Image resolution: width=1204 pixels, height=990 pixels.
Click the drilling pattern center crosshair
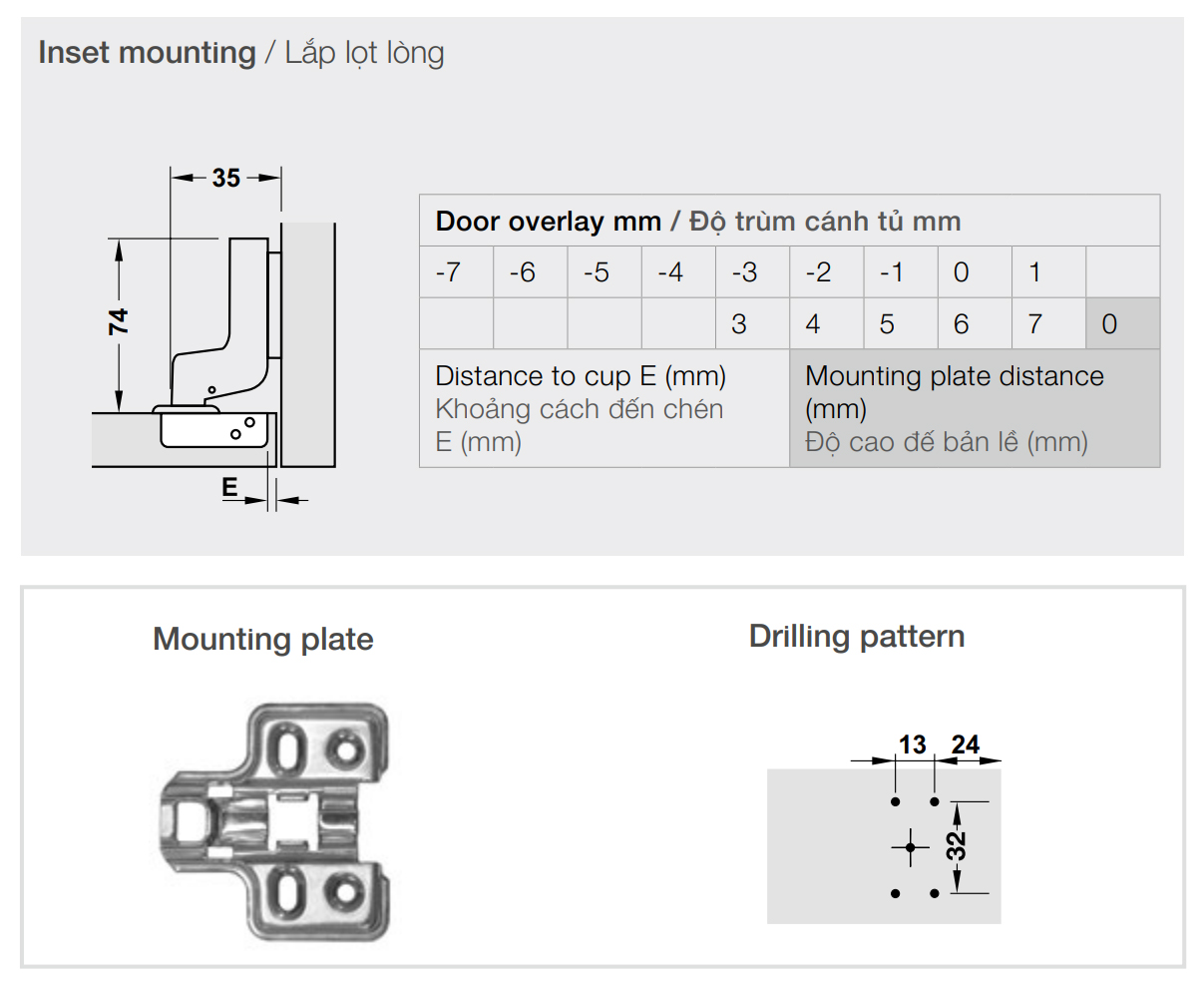[910, 848]
